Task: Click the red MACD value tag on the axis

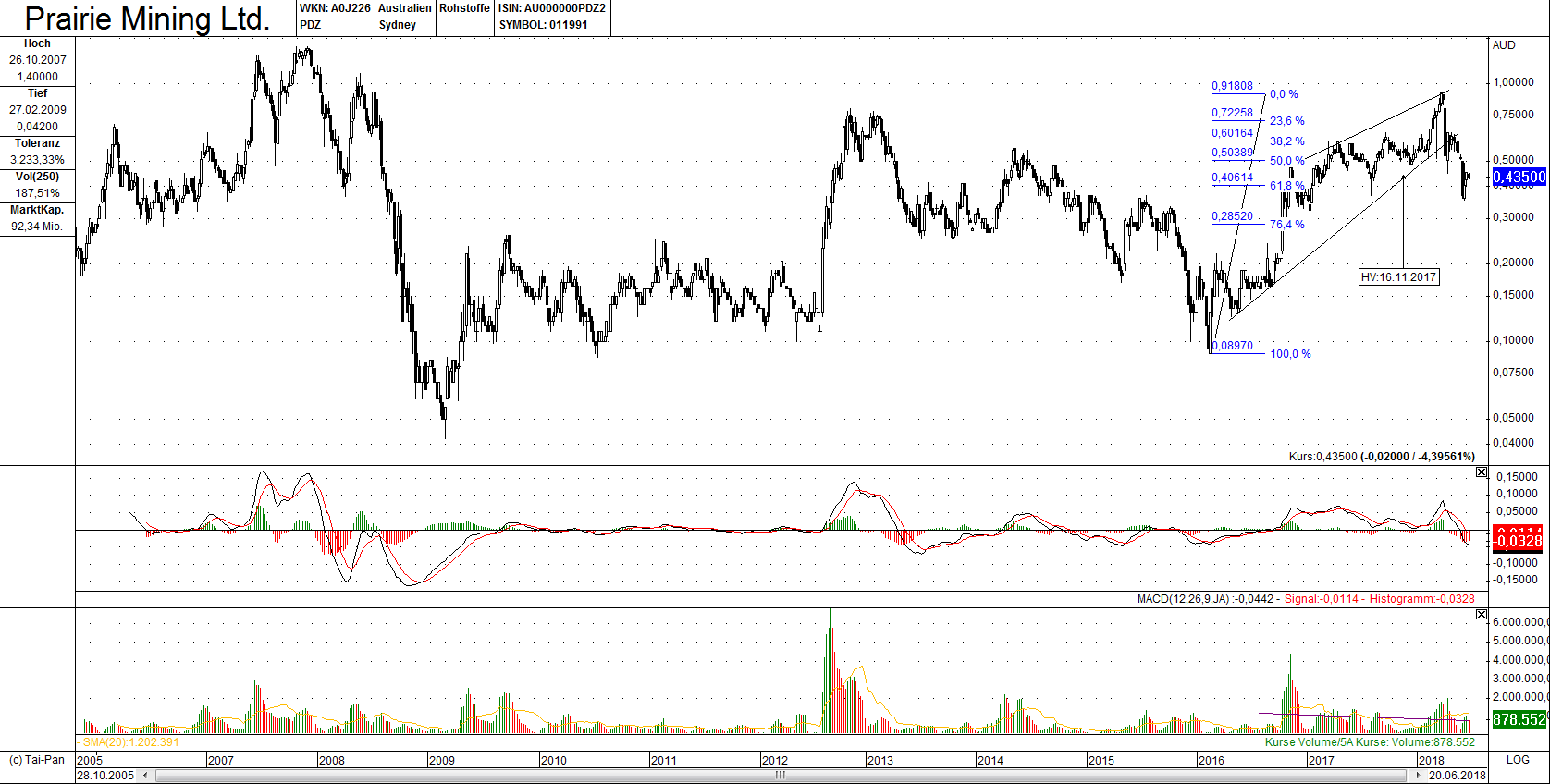Action: coord(1518,540)
